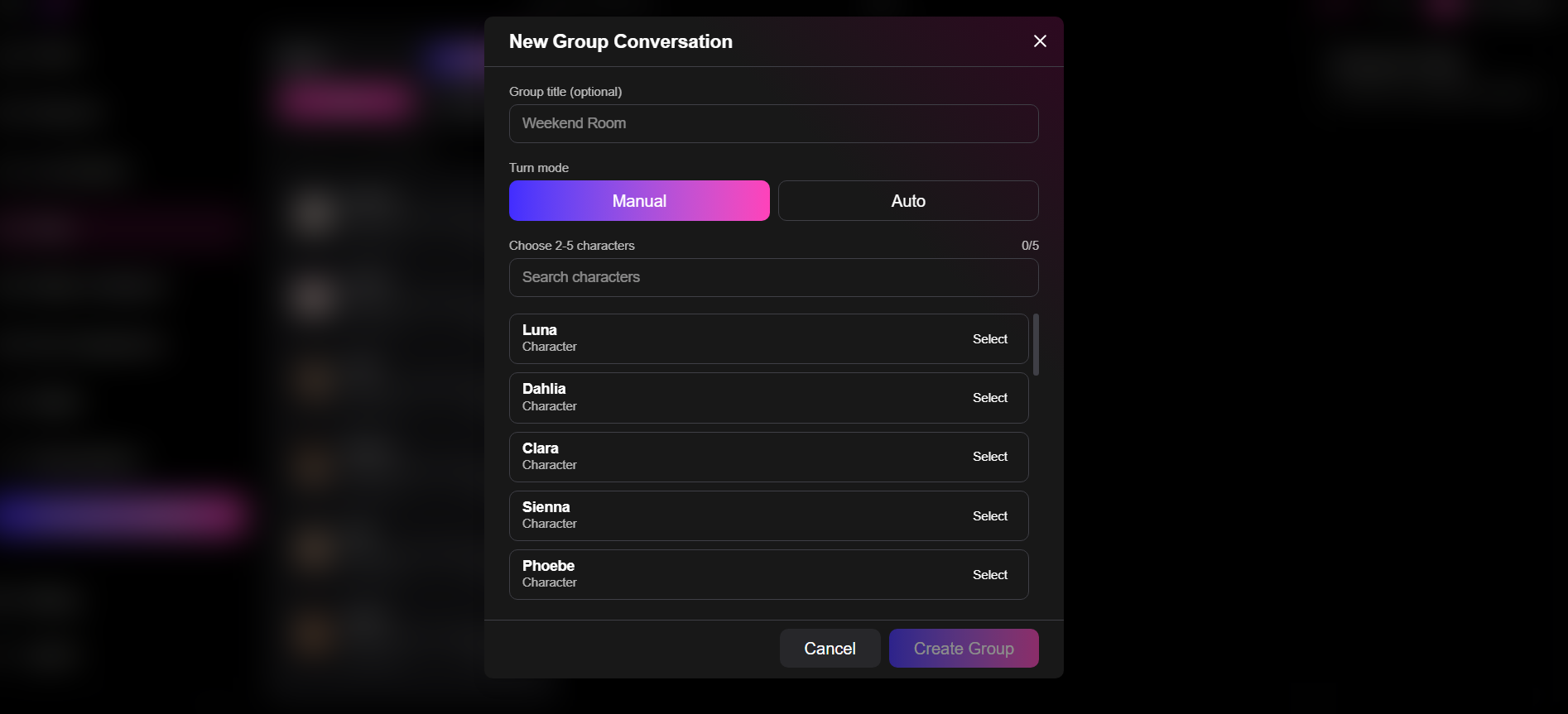Click the Dahlia name text

click(x=544, y=389)
